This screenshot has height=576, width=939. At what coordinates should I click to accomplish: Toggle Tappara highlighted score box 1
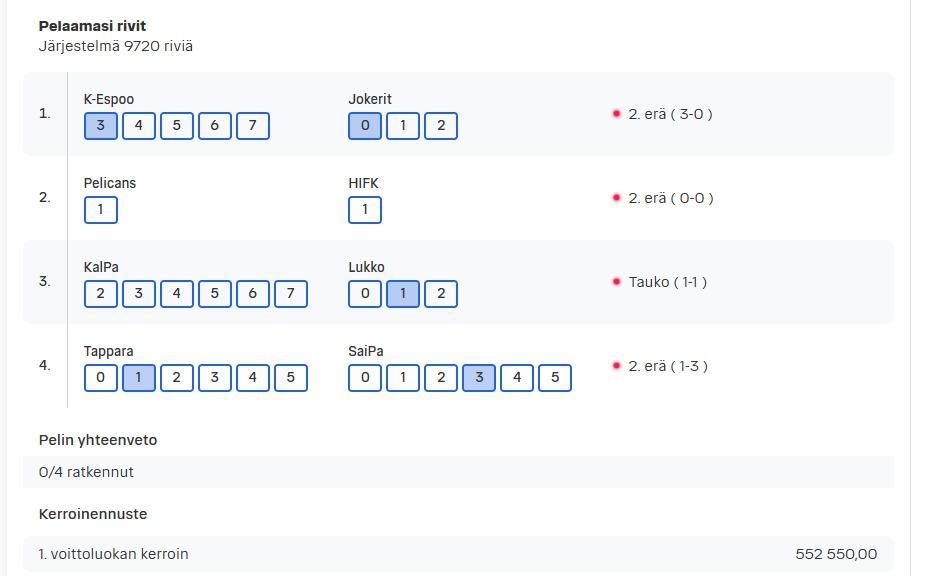pos(138,377)
